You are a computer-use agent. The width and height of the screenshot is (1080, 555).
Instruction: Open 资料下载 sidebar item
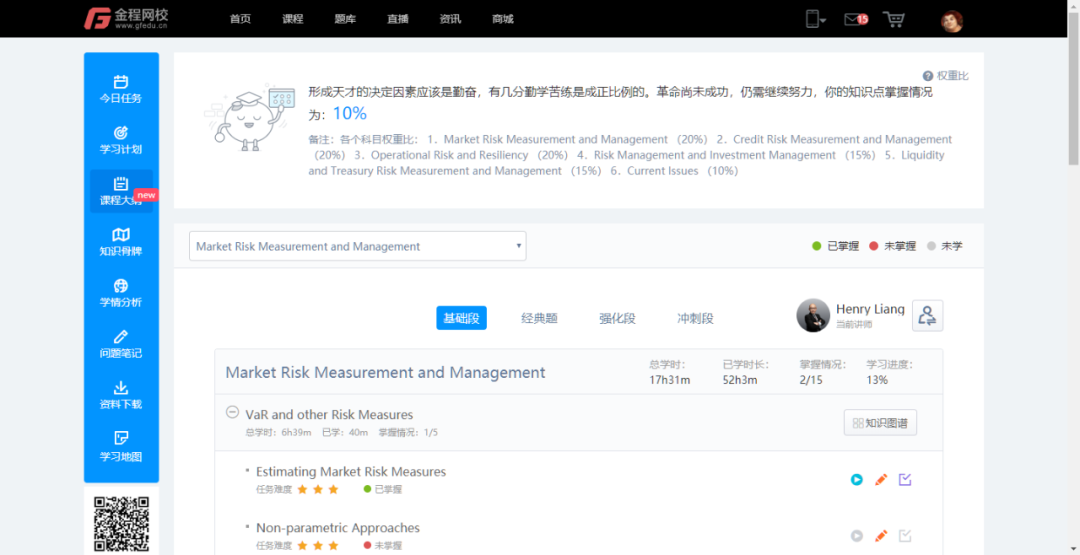[120, 395]
